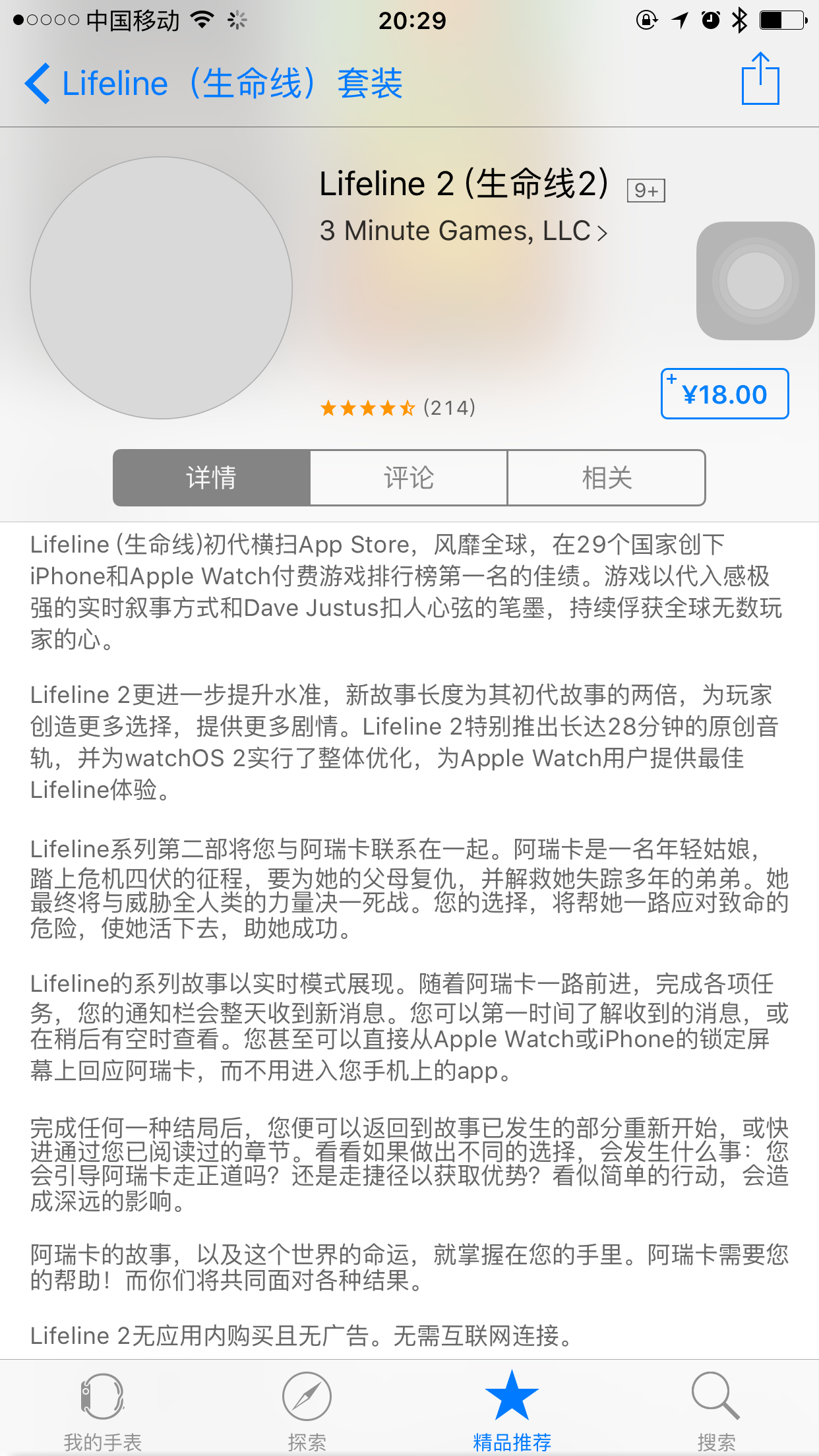Open the 搜索 magnifier icon
The image size is (819, 1456).
click(x=716, y=1397)
